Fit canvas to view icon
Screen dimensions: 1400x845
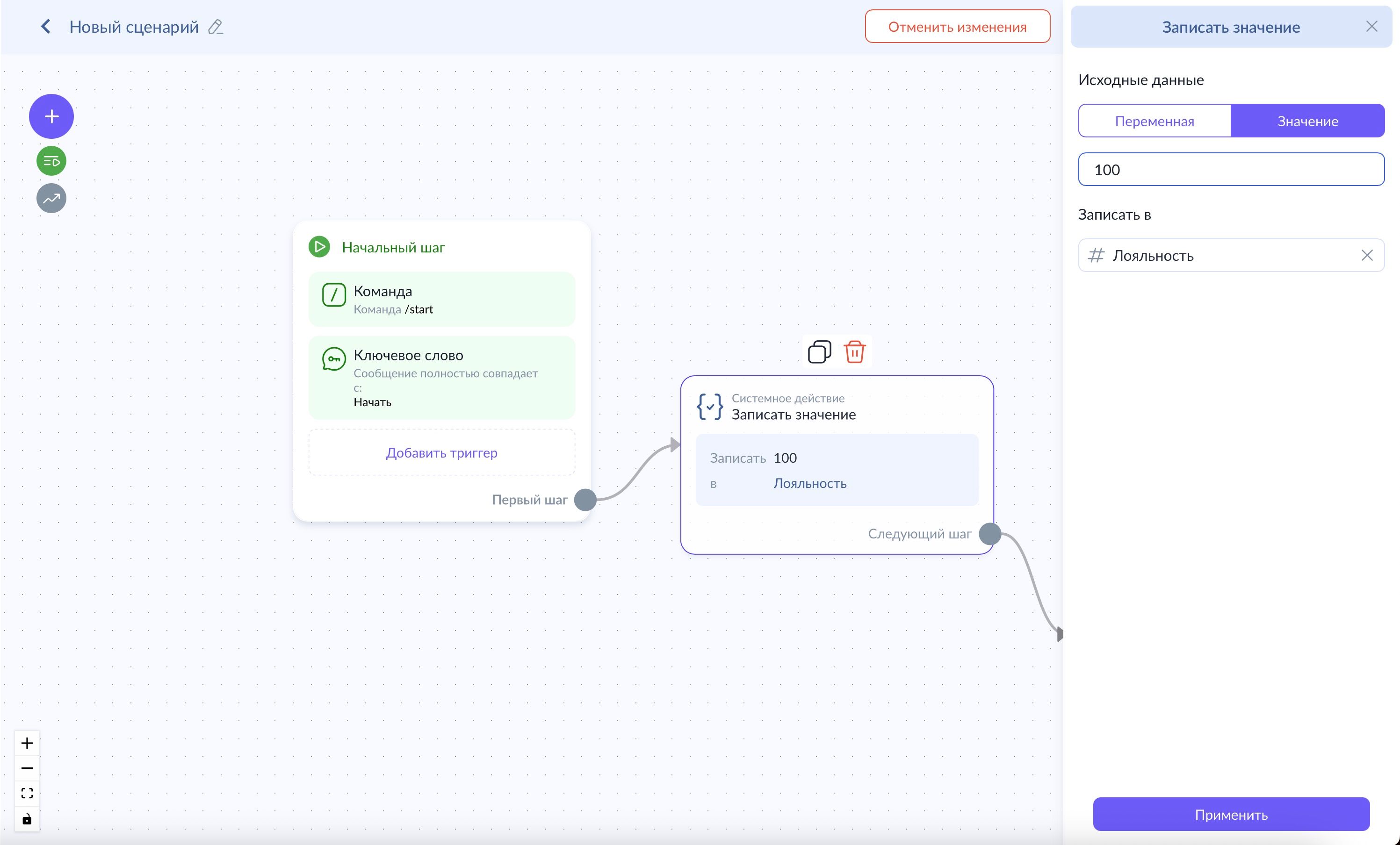click(x=27, y=793)
